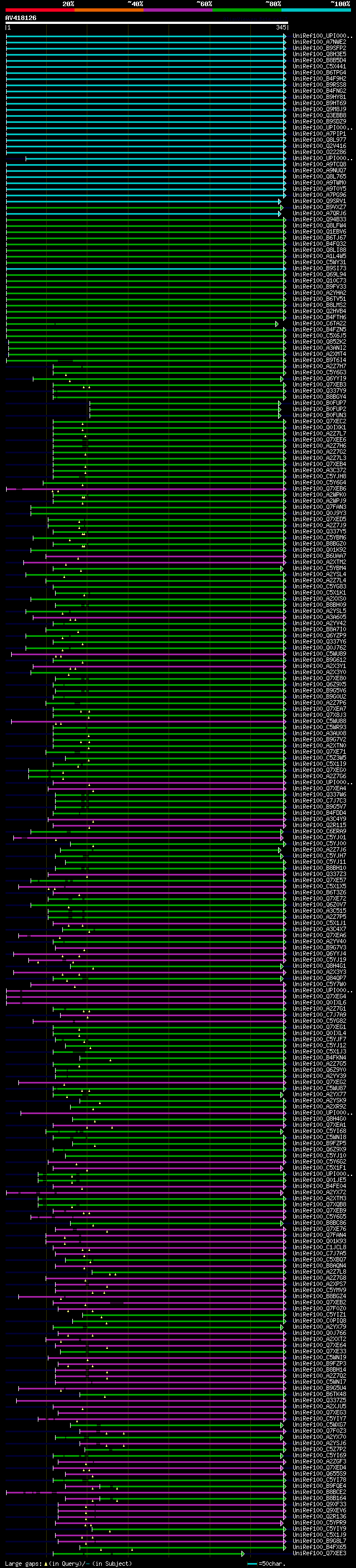
Task: Select label UniRef100_A3C372
Action: [319, 470]
